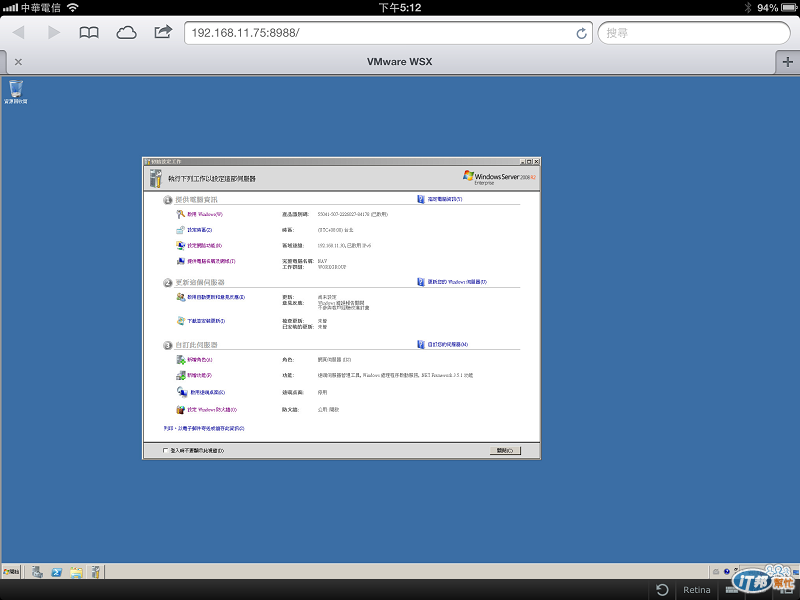Click the automatic updating and feedback icon
This screenshot has height=600, width=800.
tap(181, 297)
